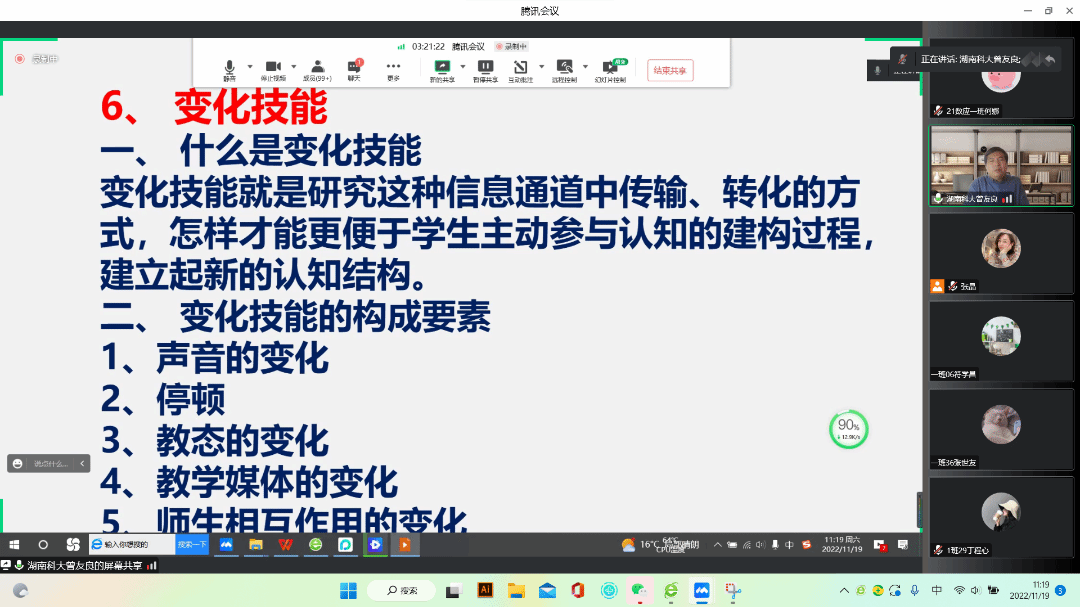Viewport: 1080px width, 607px height.
Task: Open the members (成员) list
Action: click(317, 70)
